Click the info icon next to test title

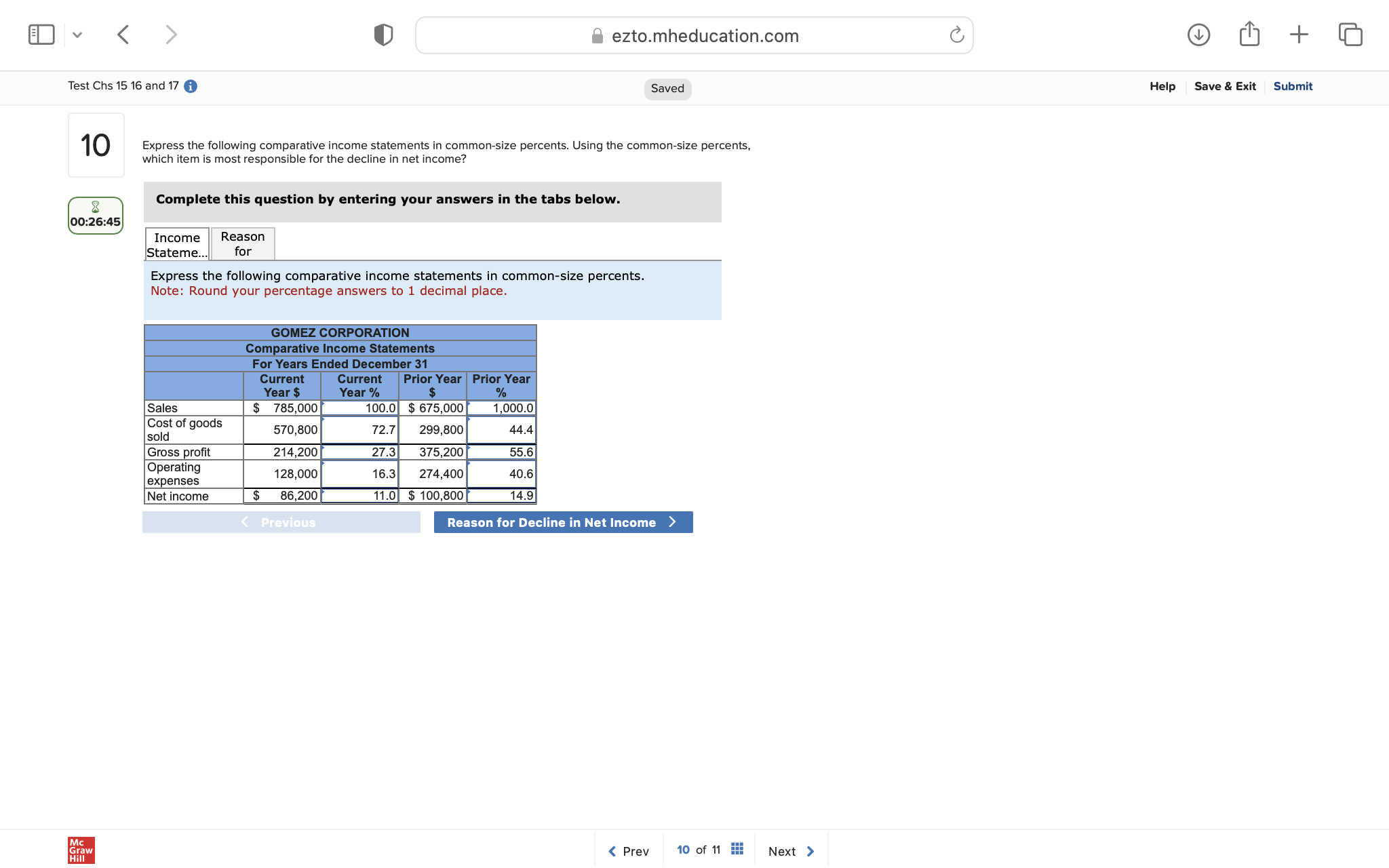click(x=191, y=86)
